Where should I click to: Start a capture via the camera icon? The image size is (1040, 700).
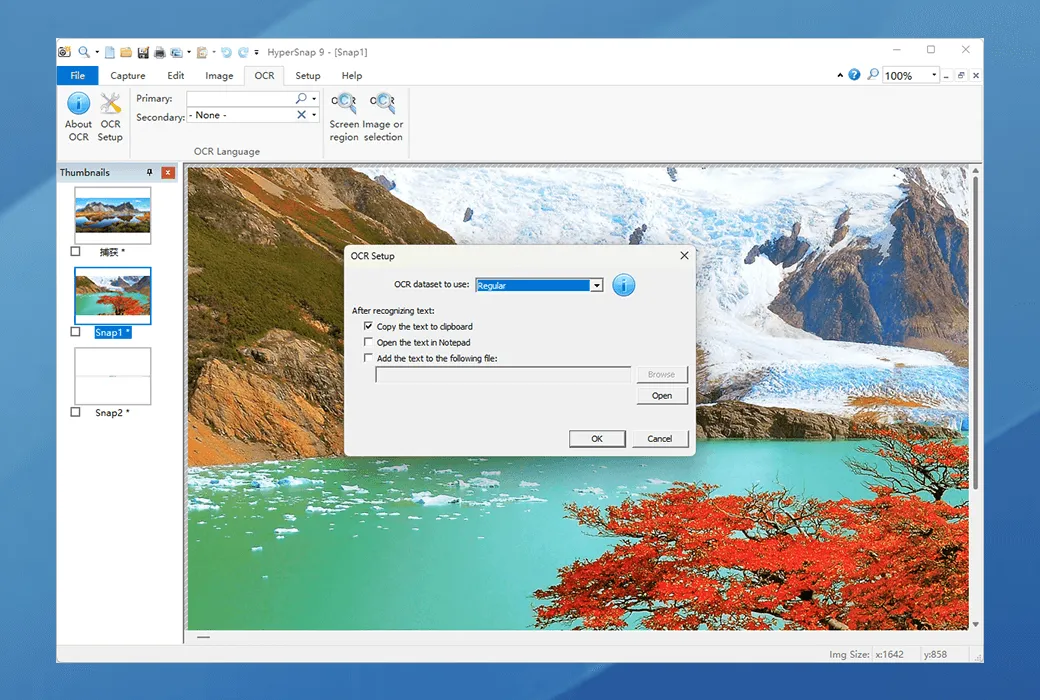point(63,51)
